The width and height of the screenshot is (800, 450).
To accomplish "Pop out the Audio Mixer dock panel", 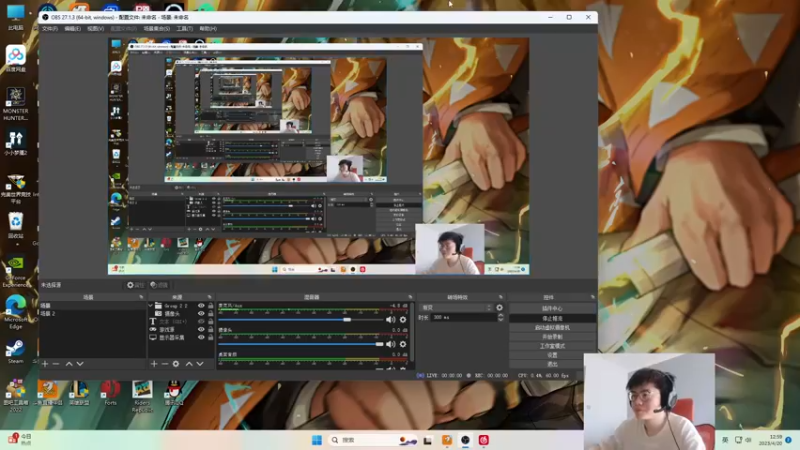I will pyautogui.click(x=410, y=297).
